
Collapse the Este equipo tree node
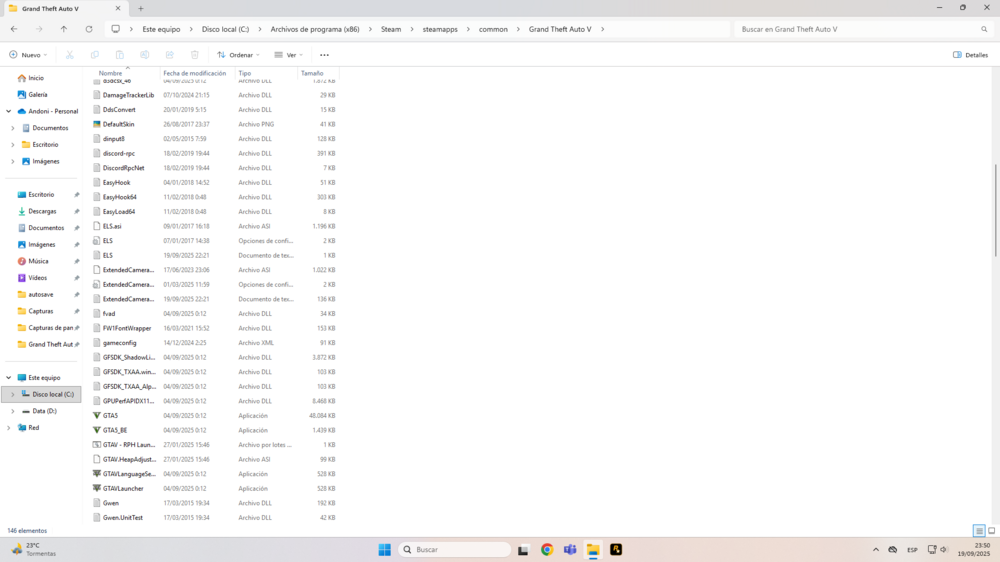click(9, 378)
